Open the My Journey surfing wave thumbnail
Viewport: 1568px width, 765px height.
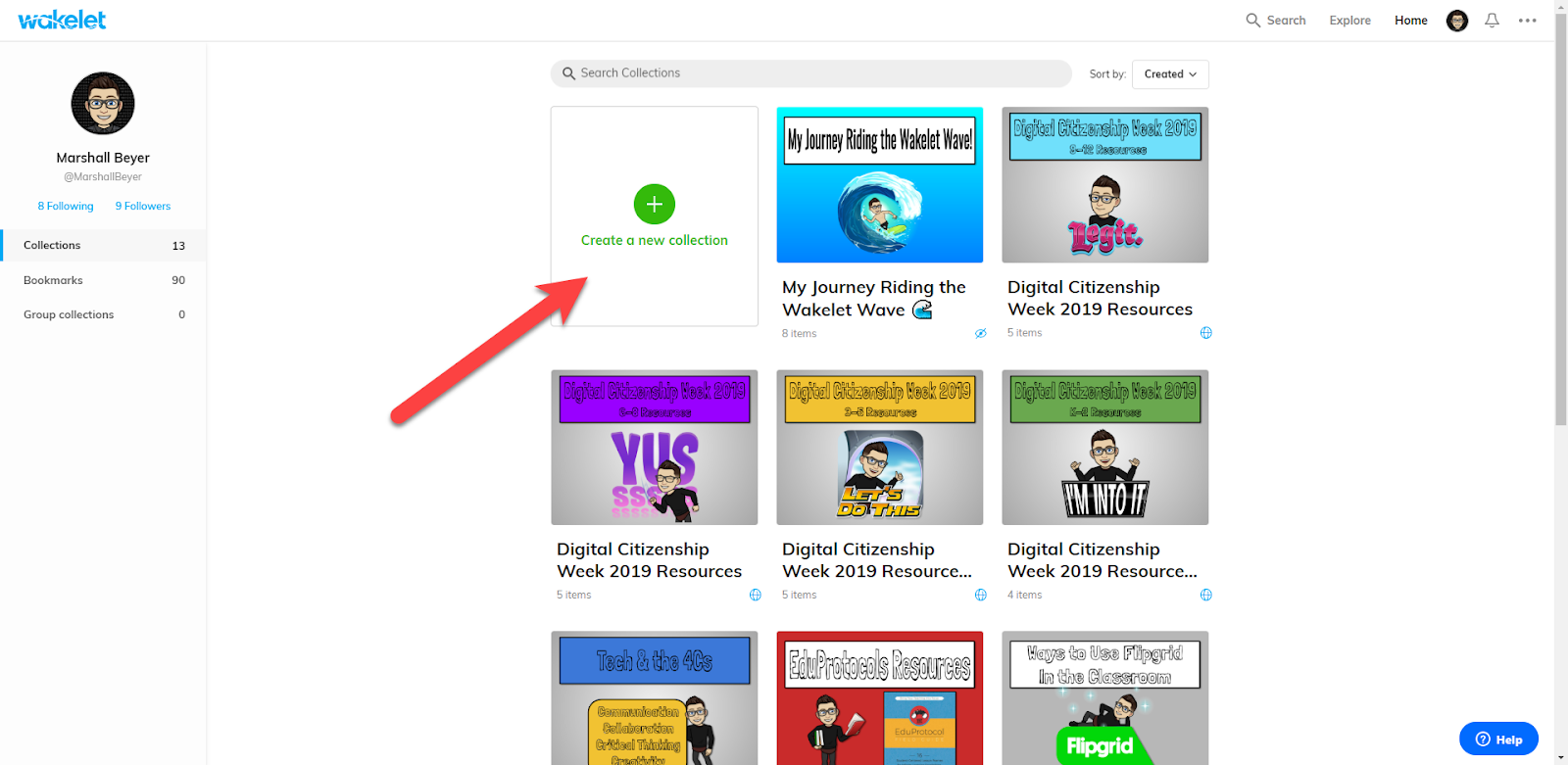(x=880, y=185)
